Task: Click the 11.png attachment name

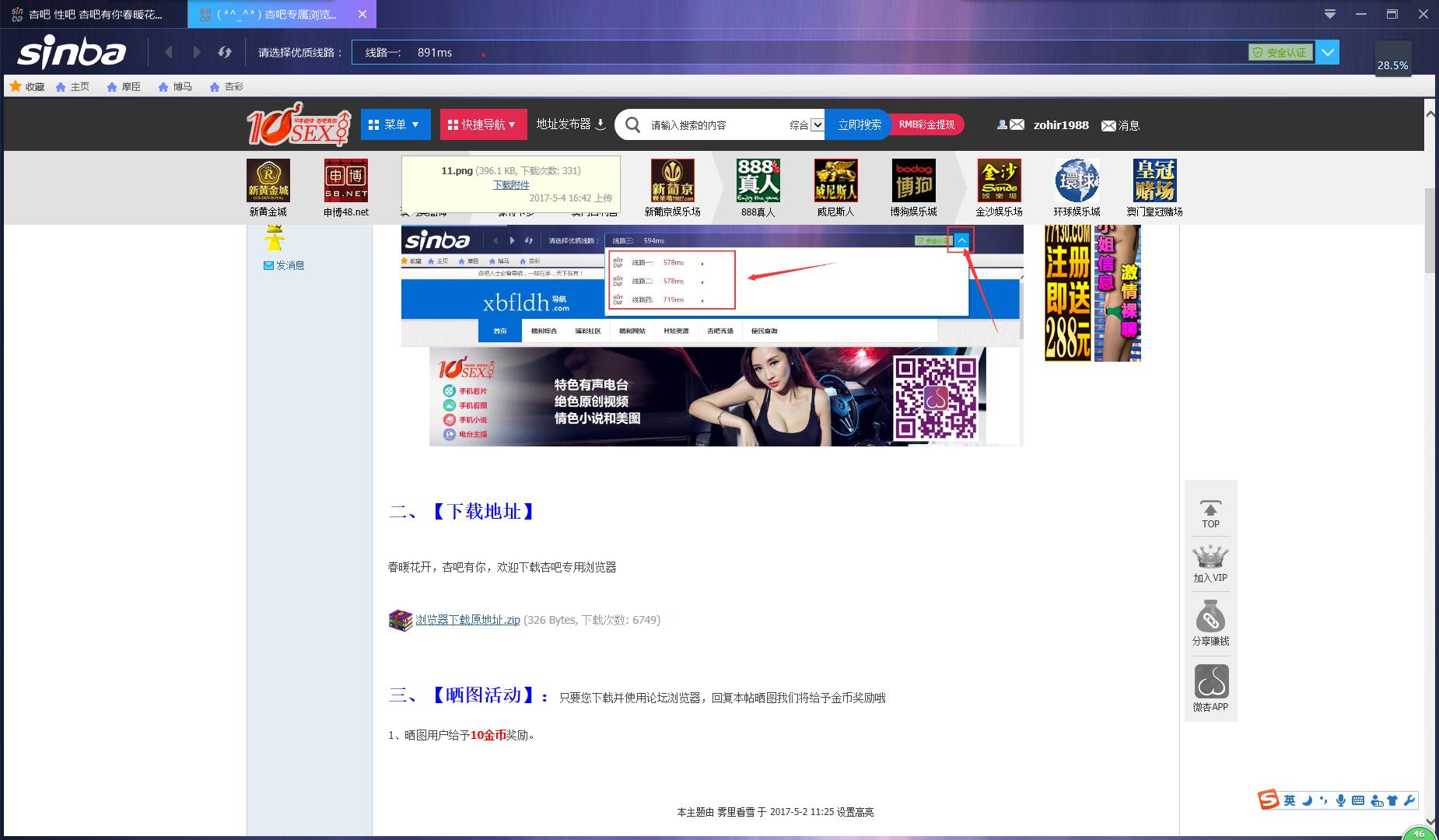Action: [457, 170]
